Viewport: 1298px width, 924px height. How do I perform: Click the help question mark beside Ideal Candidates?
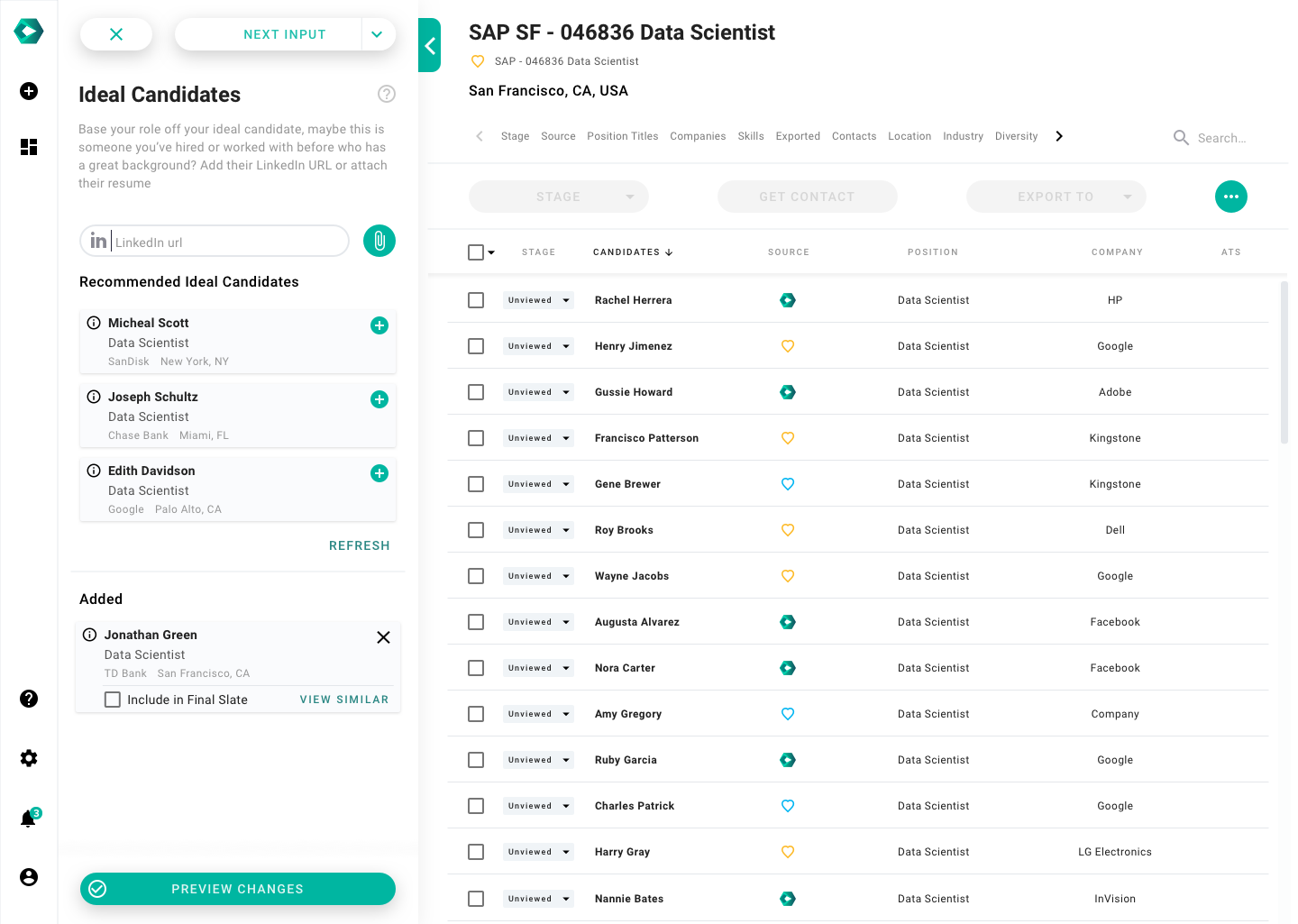(387, 94)
